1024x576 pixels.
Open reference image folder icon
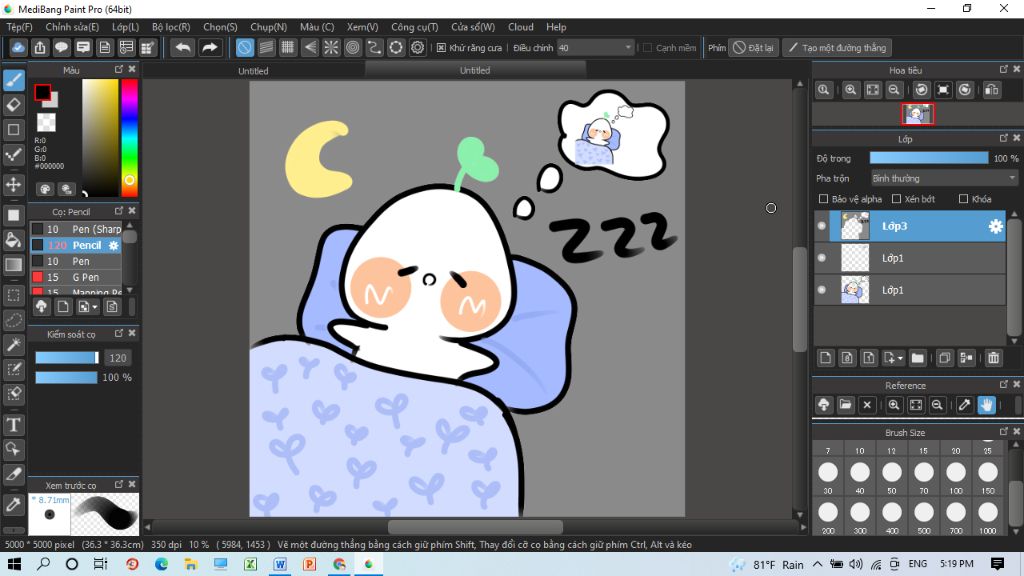point(845,405)
